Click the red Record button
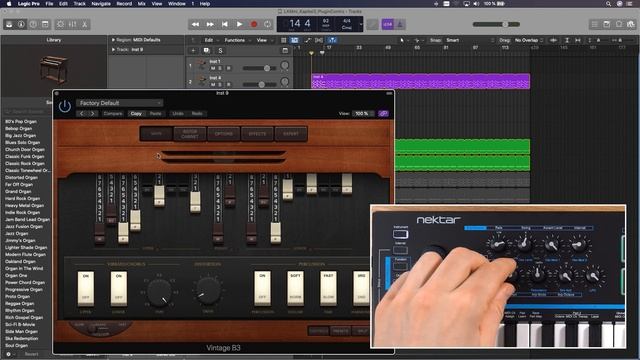 (254, 24)
